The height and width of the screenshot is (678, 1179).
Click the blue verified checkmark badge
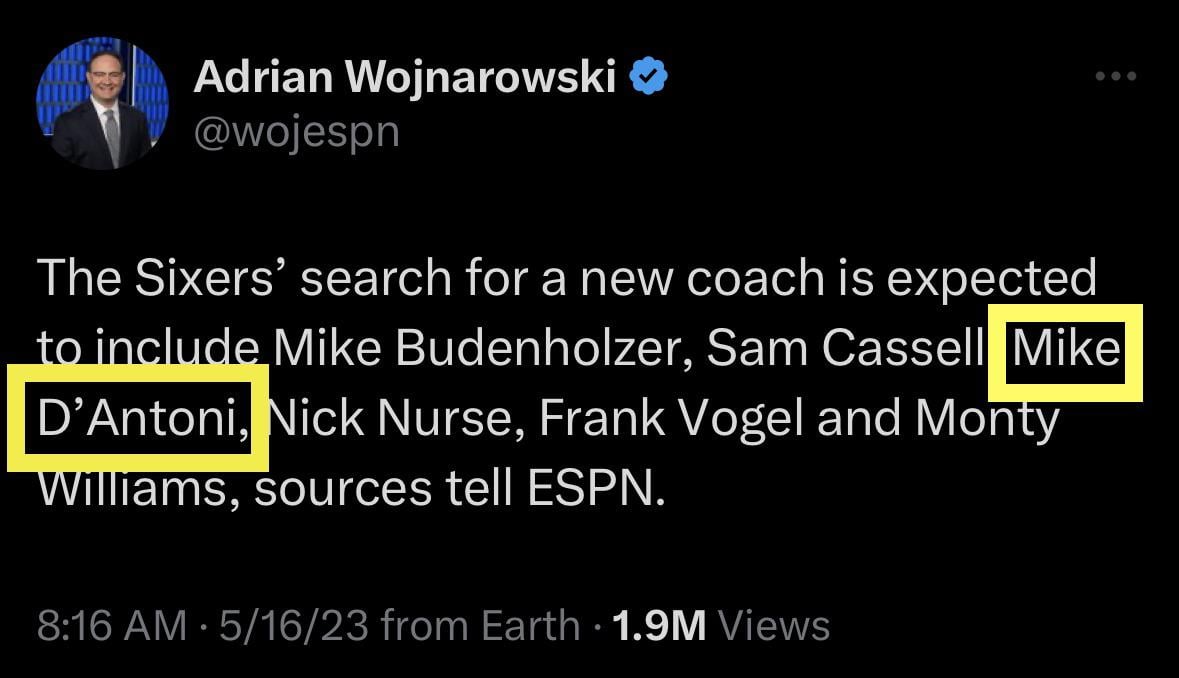point(651,76)
